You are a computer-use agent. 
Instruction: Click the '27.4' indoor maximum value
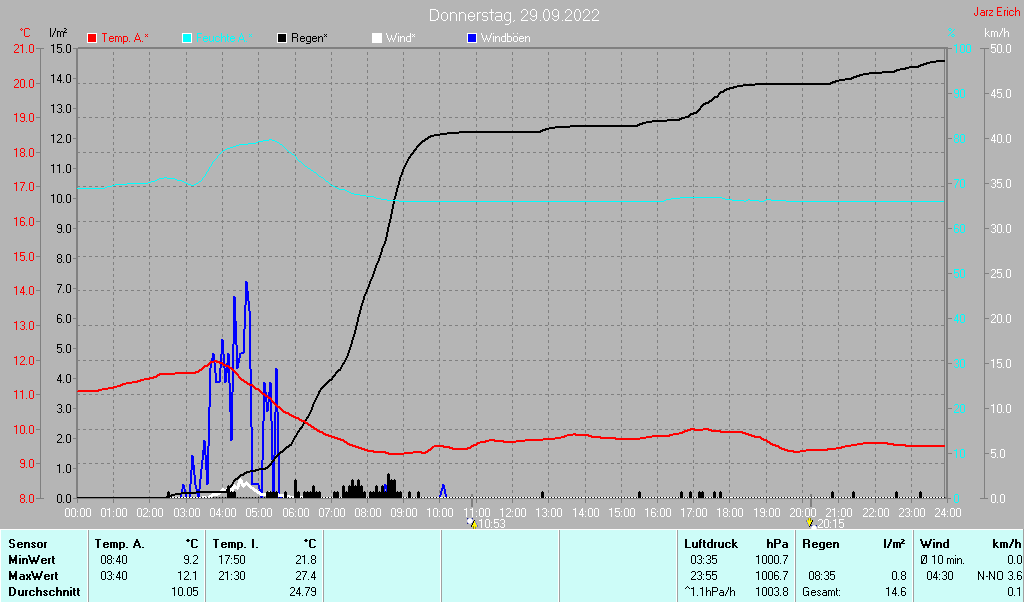tap(306, 577)
